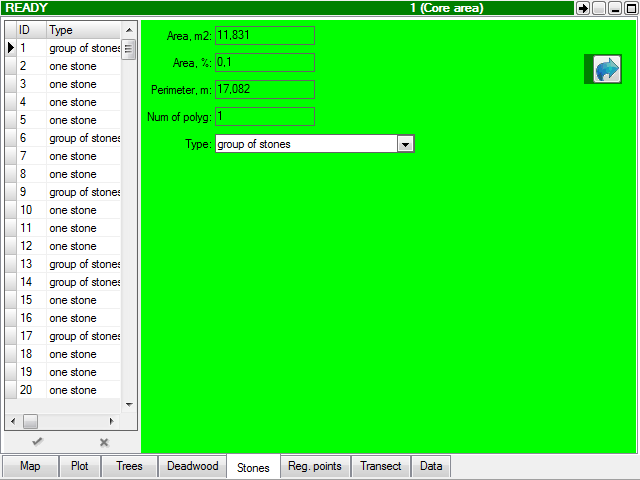Open the Reg. points tab
The width and height of the screenshot is (640, 480).
pos(314,466)
